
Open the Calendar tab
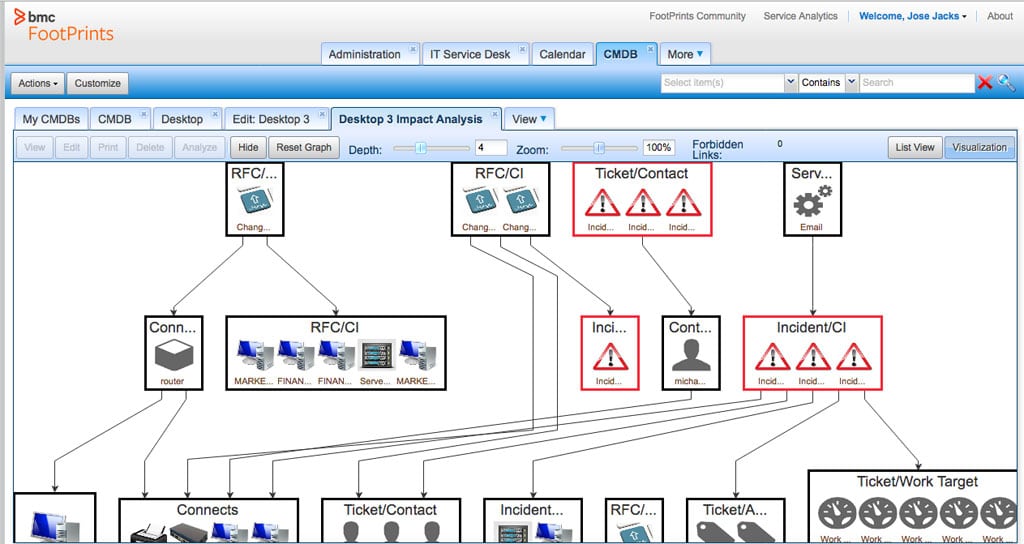[562, 54]
